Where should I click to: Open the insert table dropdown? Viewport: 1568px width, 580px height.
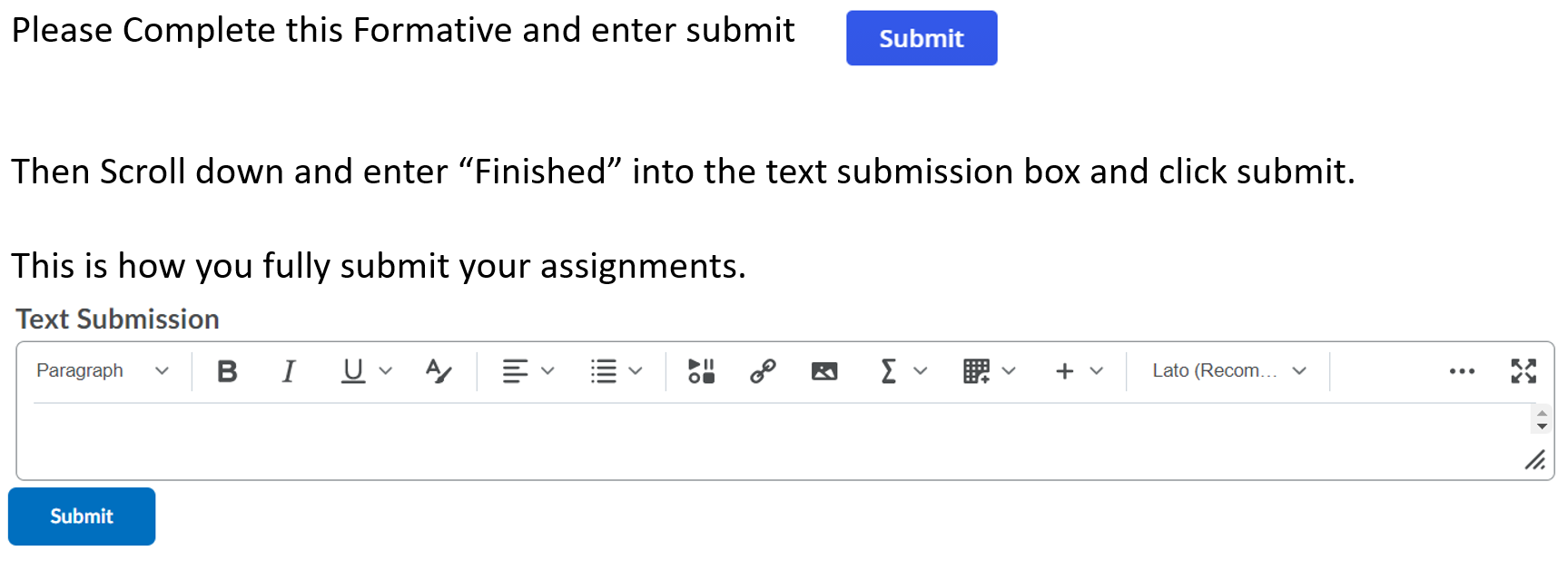pos(989,371)
